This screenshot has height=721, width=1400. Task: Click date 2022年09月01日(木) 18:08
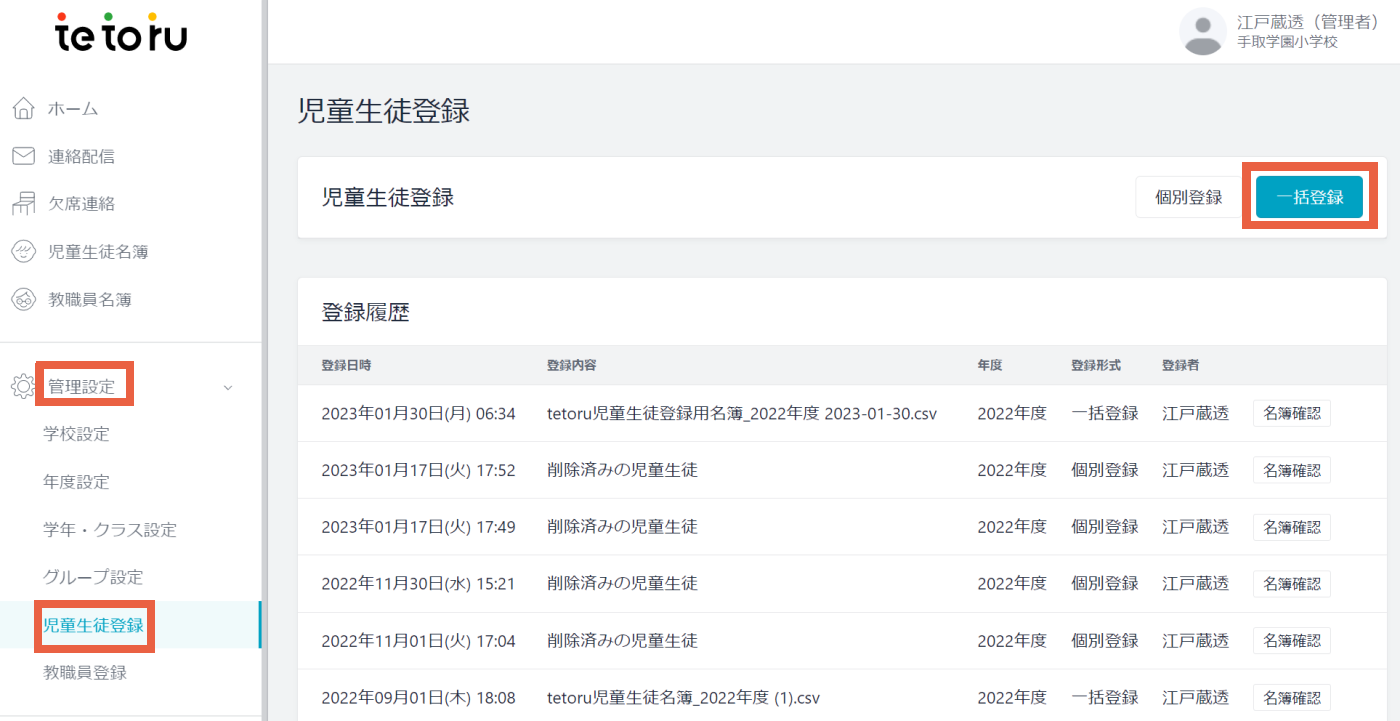click(x=418, y=697)
